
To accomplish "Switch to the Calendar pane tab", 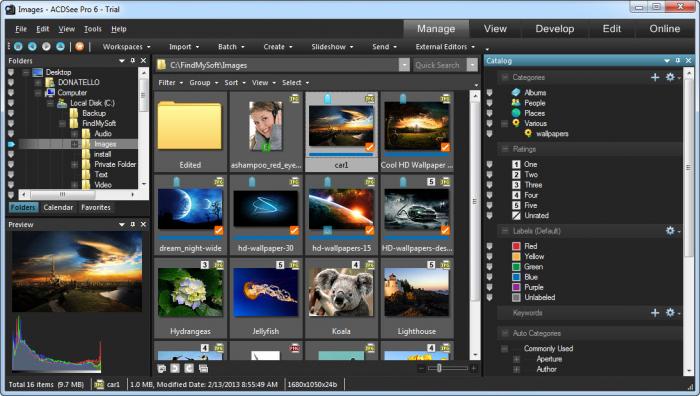I will tap(58, 207).
